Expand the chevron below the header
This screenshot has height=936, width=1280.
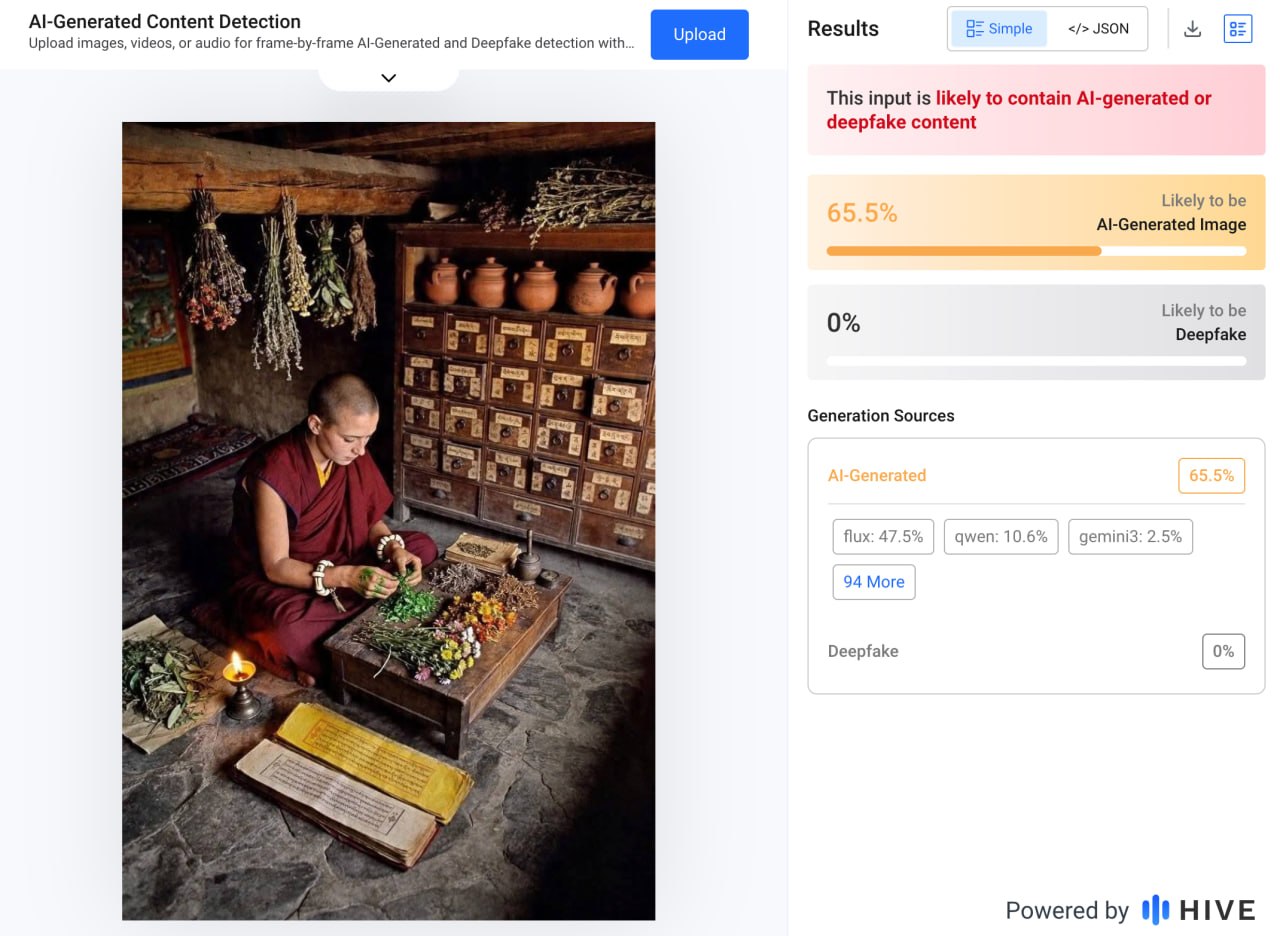(389, 78)
